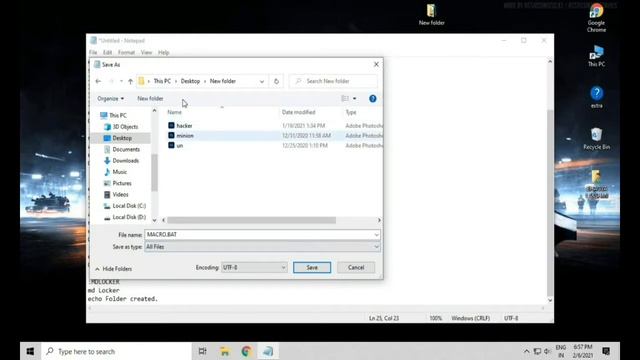This screenshot has width=640, height=360.
Task: Show hidden tray icons
Action: click(527, 351)
